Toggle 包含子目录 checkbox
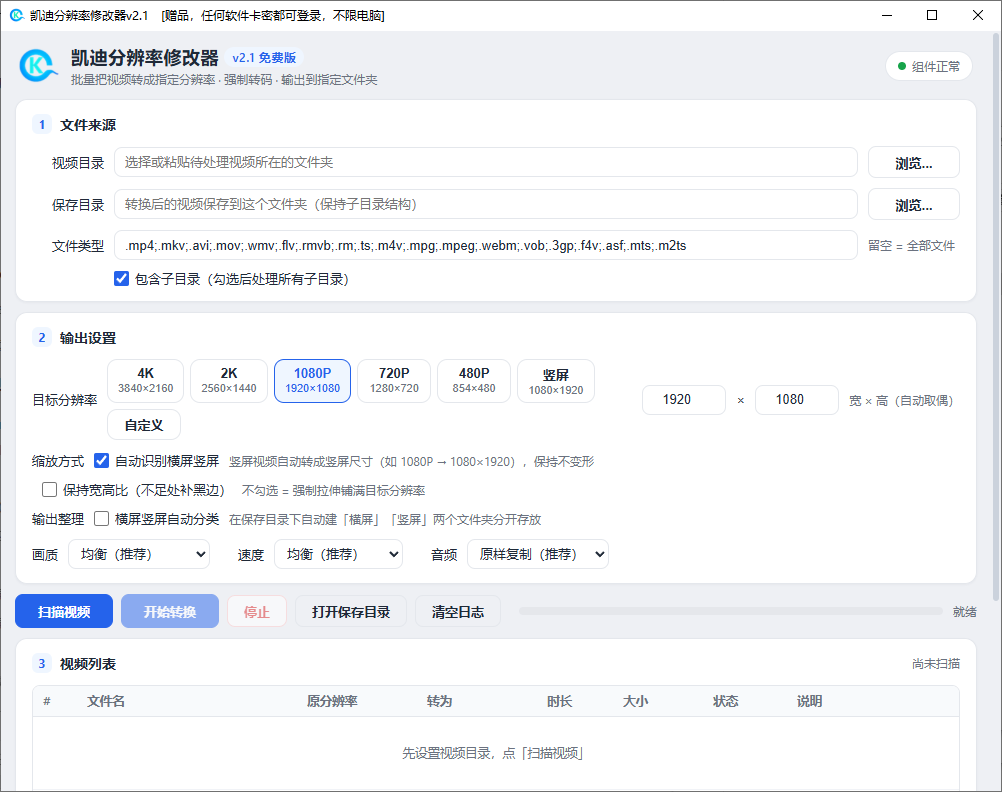1002x792 pixels. click(121, 279)
